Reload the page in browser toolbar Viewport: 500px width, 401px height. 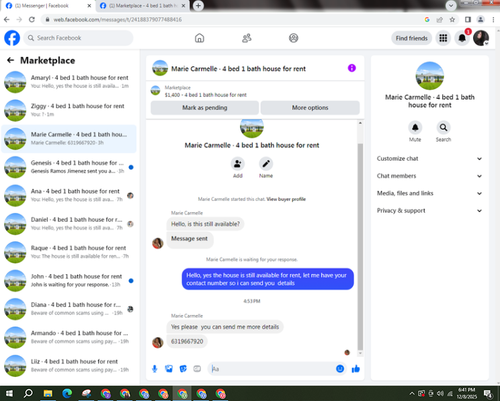click(32, 20)
